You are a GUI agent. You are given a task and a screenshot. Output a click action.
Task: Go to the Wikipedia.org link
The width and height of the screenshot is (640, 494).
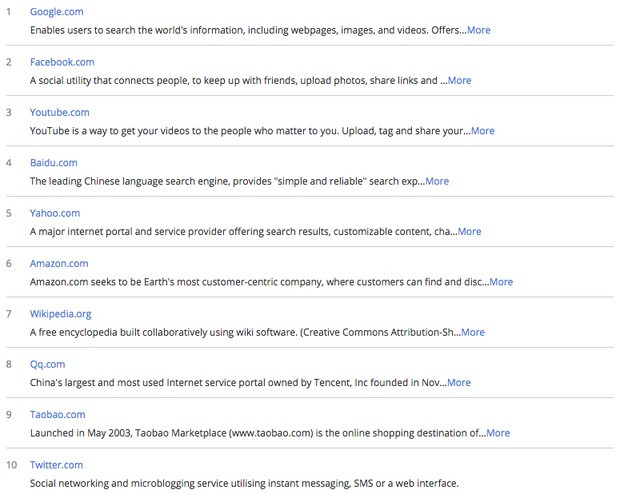[60, 314]
